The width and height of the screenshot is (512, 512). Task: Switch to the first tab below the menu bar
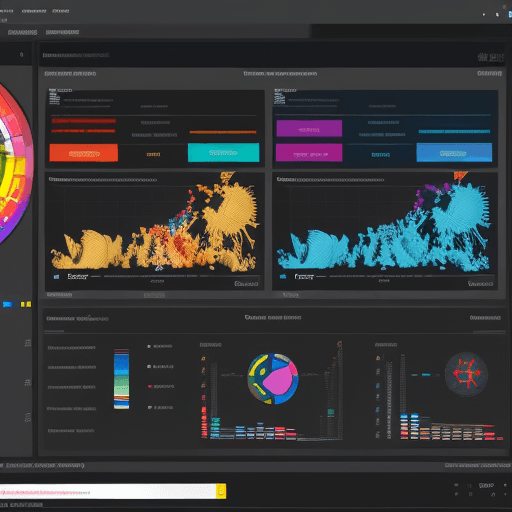(22, 32)
